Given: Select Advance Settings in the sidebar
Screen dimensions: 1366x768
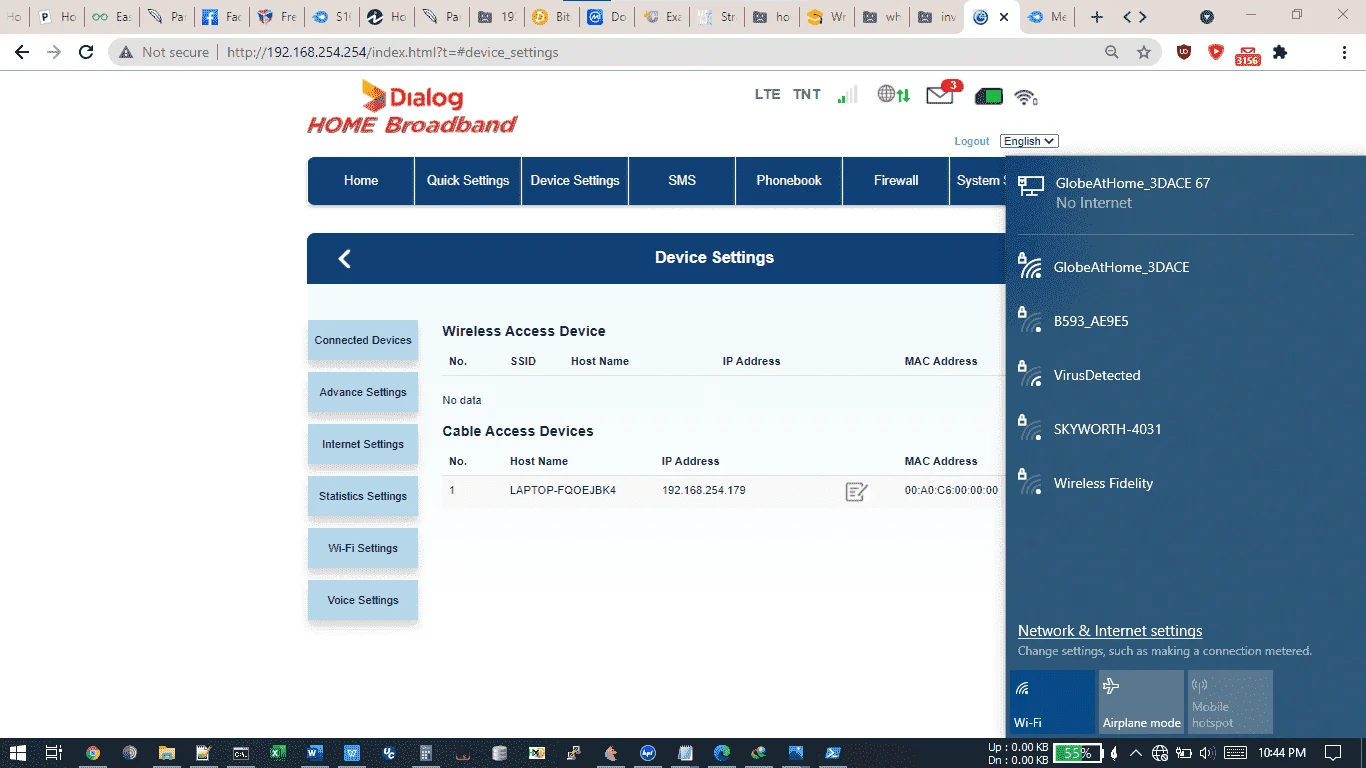Looking at the screenshot, I should (363, 393).
